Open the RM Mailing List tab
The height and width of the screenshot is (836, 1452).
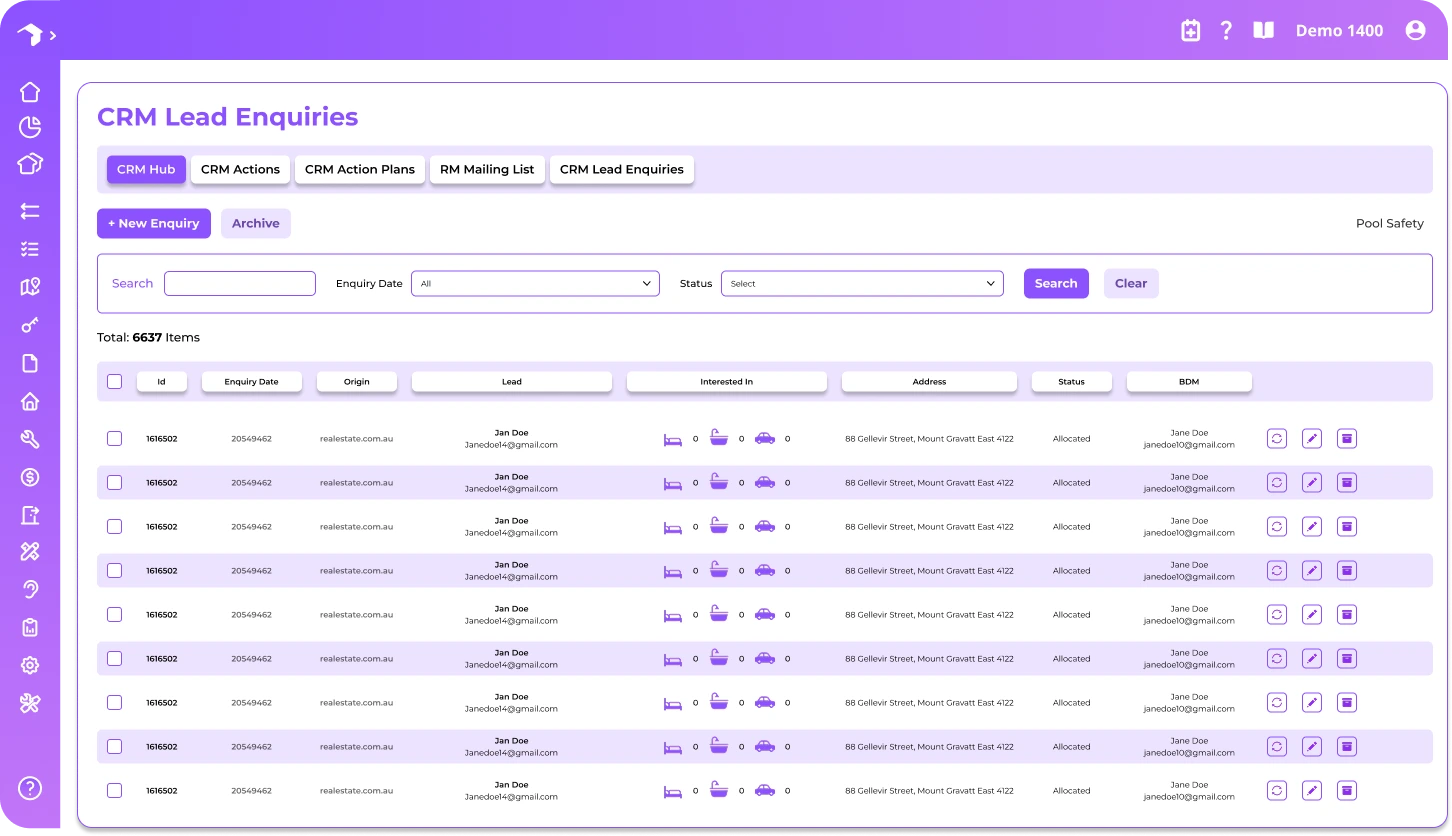point(487,169)
